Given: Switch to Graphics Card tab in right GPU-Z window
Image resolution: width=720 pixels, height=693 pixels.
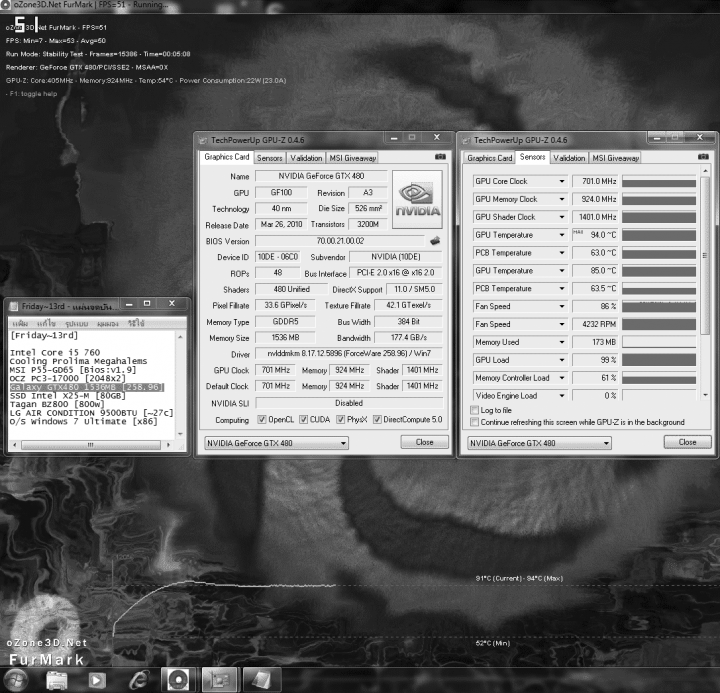Looking at the screenshot, I should pos(489,158).
